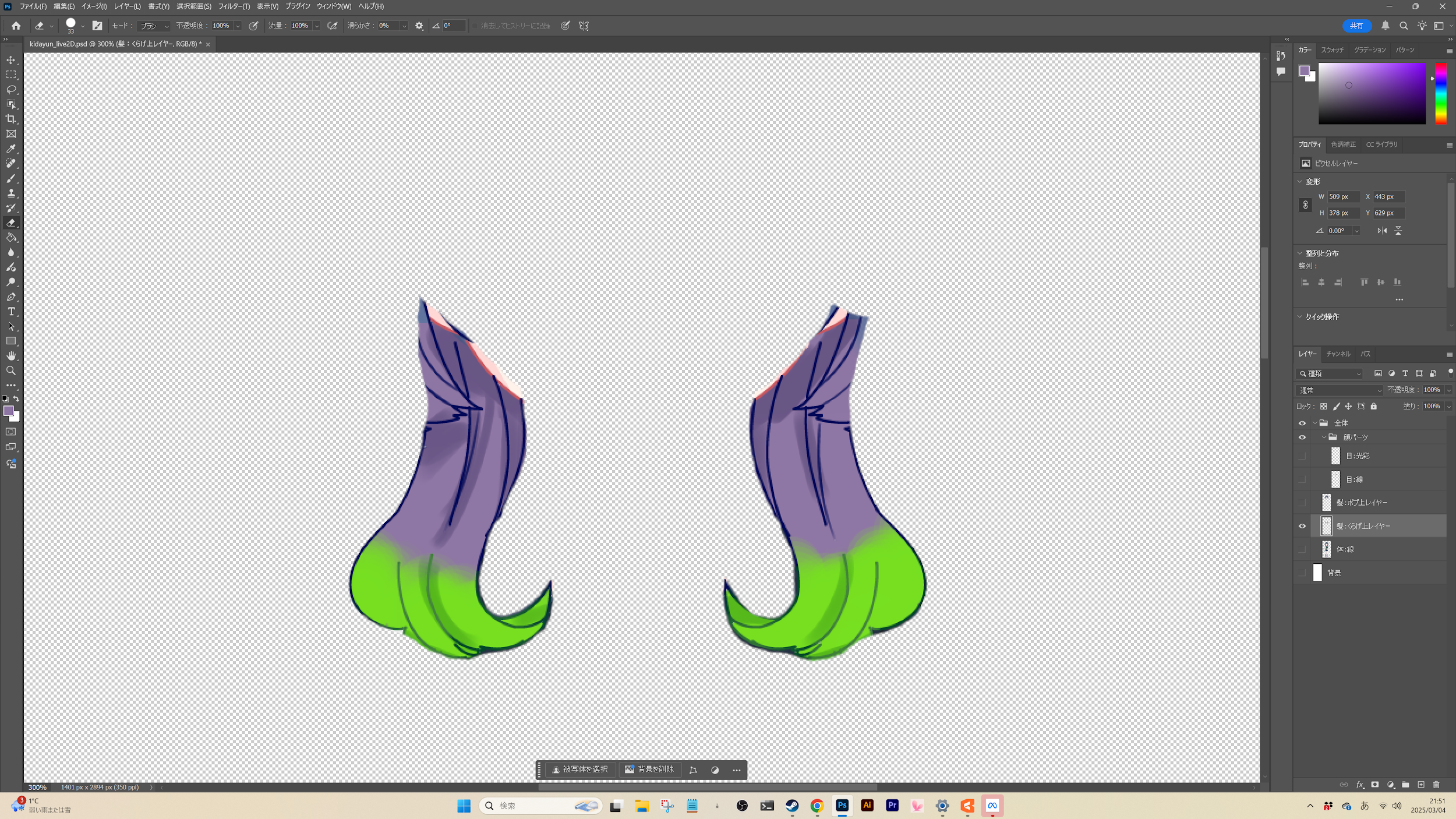Click the 被写体を選択 button
Image resolution: width=1456 pixels, height=819 pixels.
click(579, 769)
